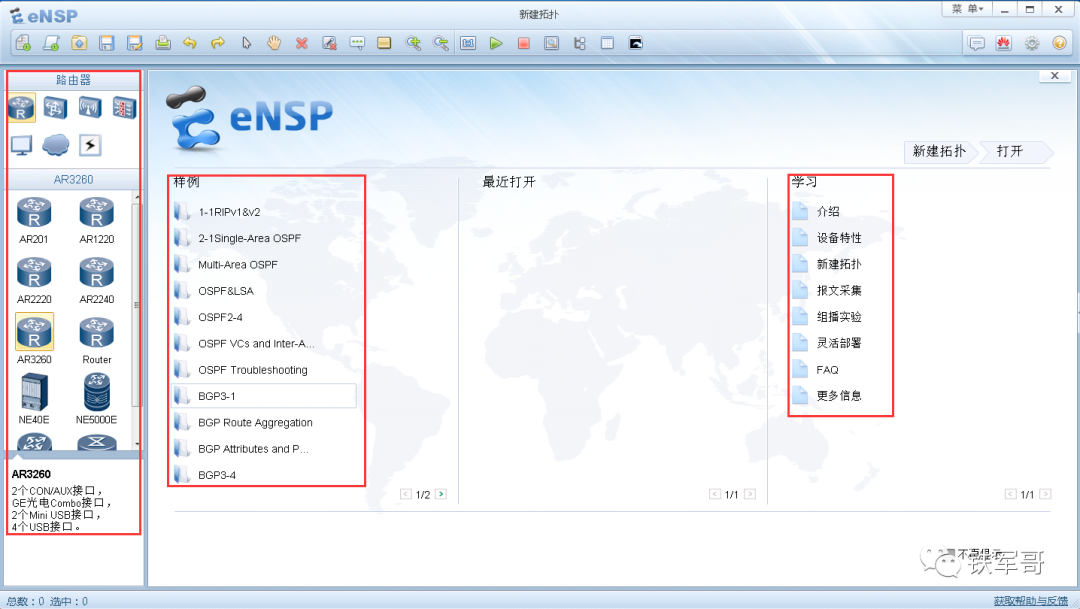Select the device connections lightning icon
This screenshot has width=1080, height=609.
(x=88, y=144)
